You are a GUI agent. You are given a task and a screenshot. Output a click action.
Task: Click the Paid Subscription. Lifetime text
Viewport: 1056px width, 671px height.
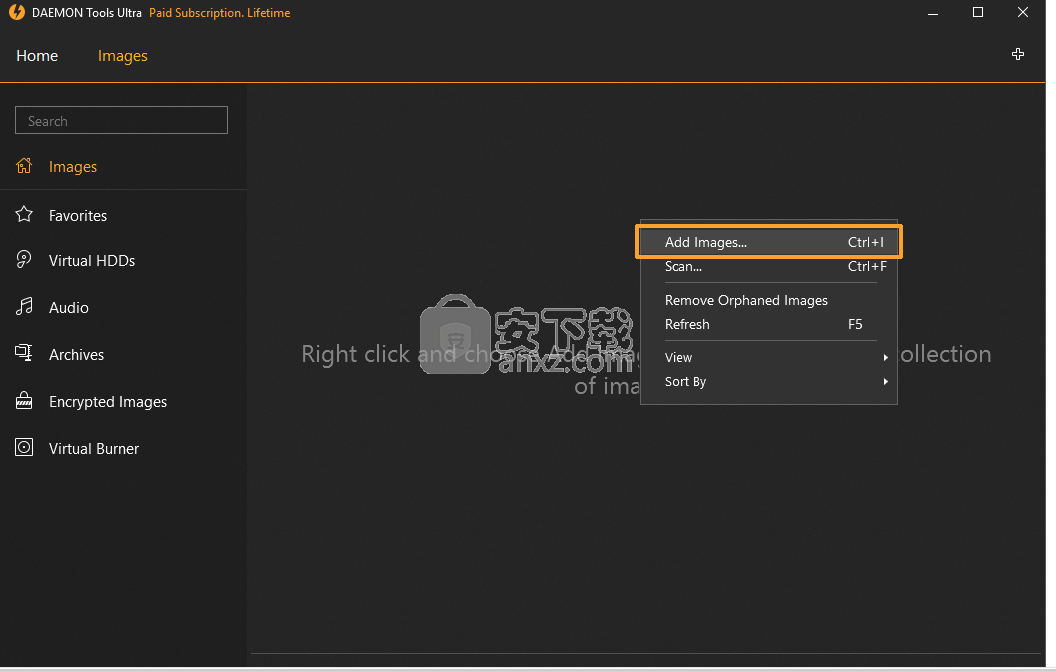[220, 13]
